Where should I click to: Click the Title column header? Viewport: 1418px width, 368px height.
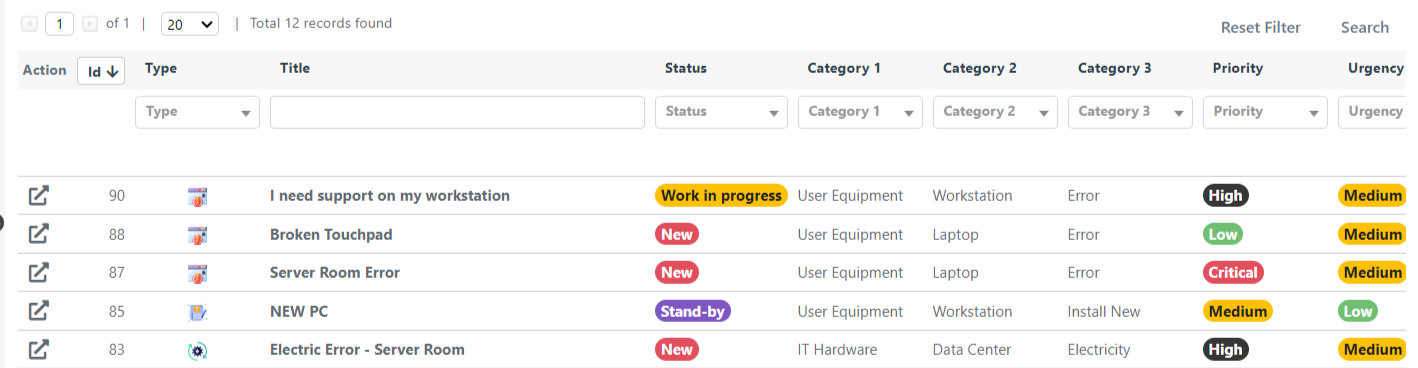(295, 69)
